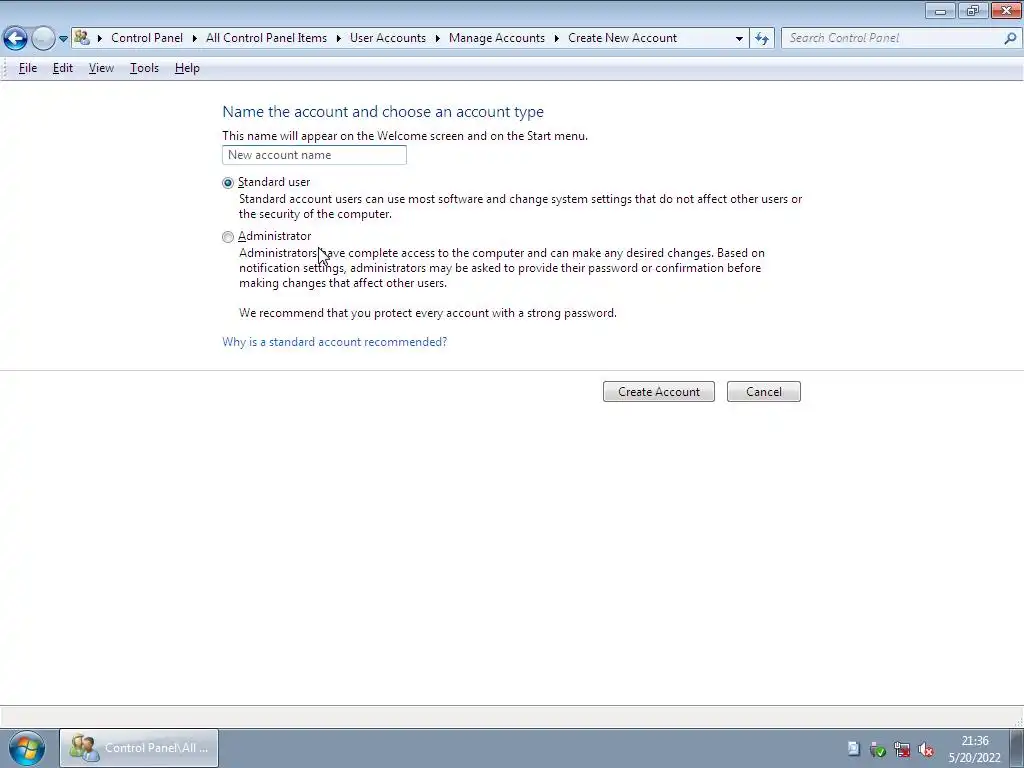1024x768 pixels.
Task: Return to Manage Accounts breadcrumb
Action: [497, 38]
